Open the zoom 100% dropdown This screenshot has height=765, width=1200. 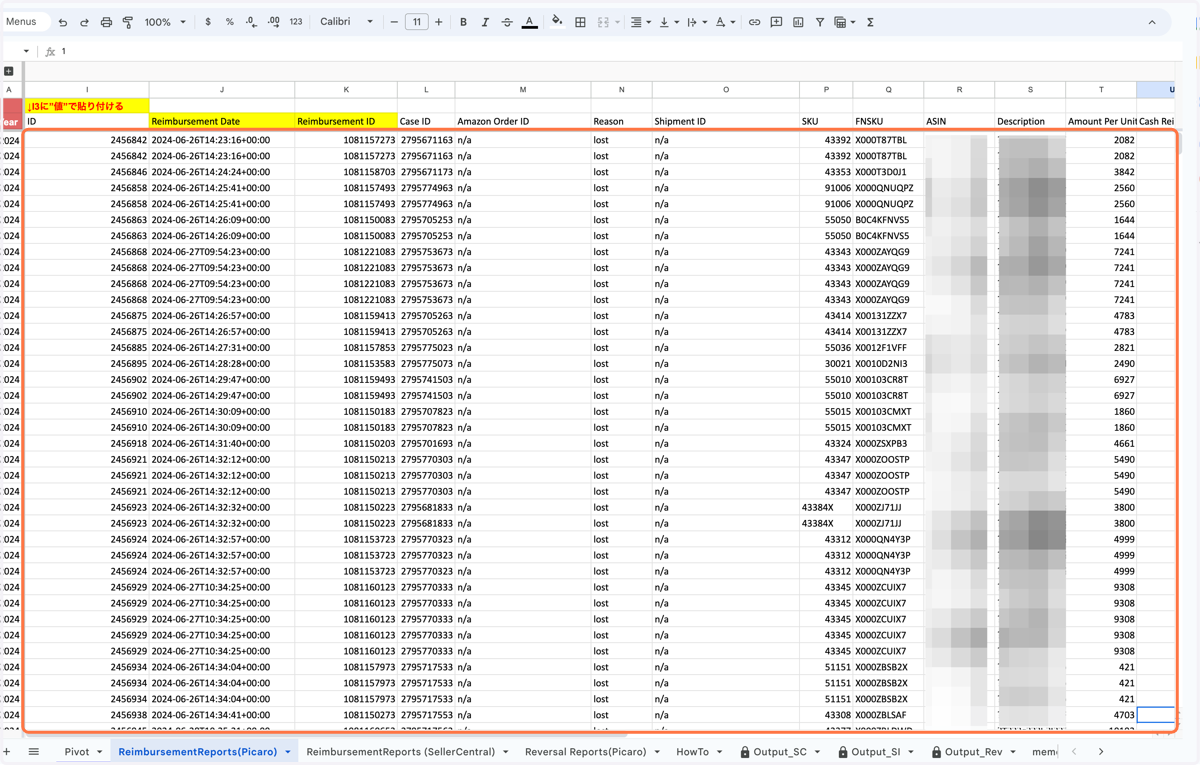click(x=165, y=22)
